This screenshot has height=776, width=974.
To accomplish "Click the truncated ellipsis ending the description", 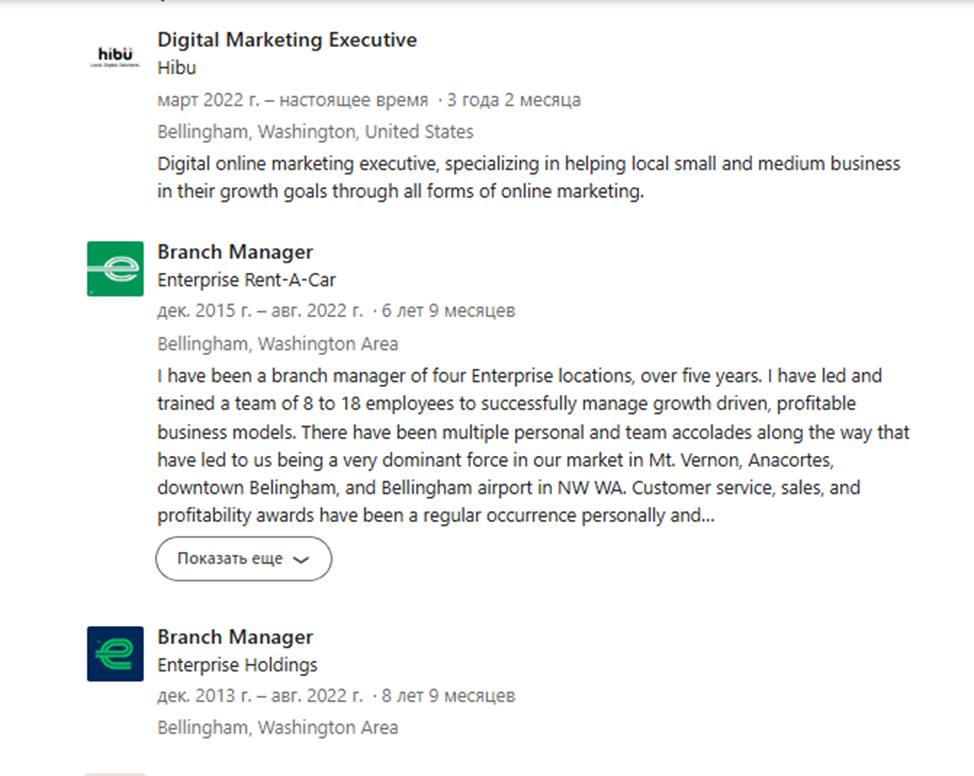I will pyautogui.click(x=708, y=517).
